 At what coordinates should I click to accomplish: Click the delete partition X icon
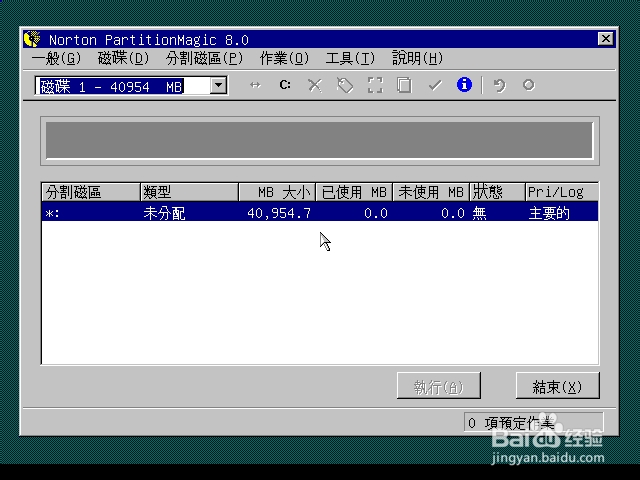tap(315, 85)
